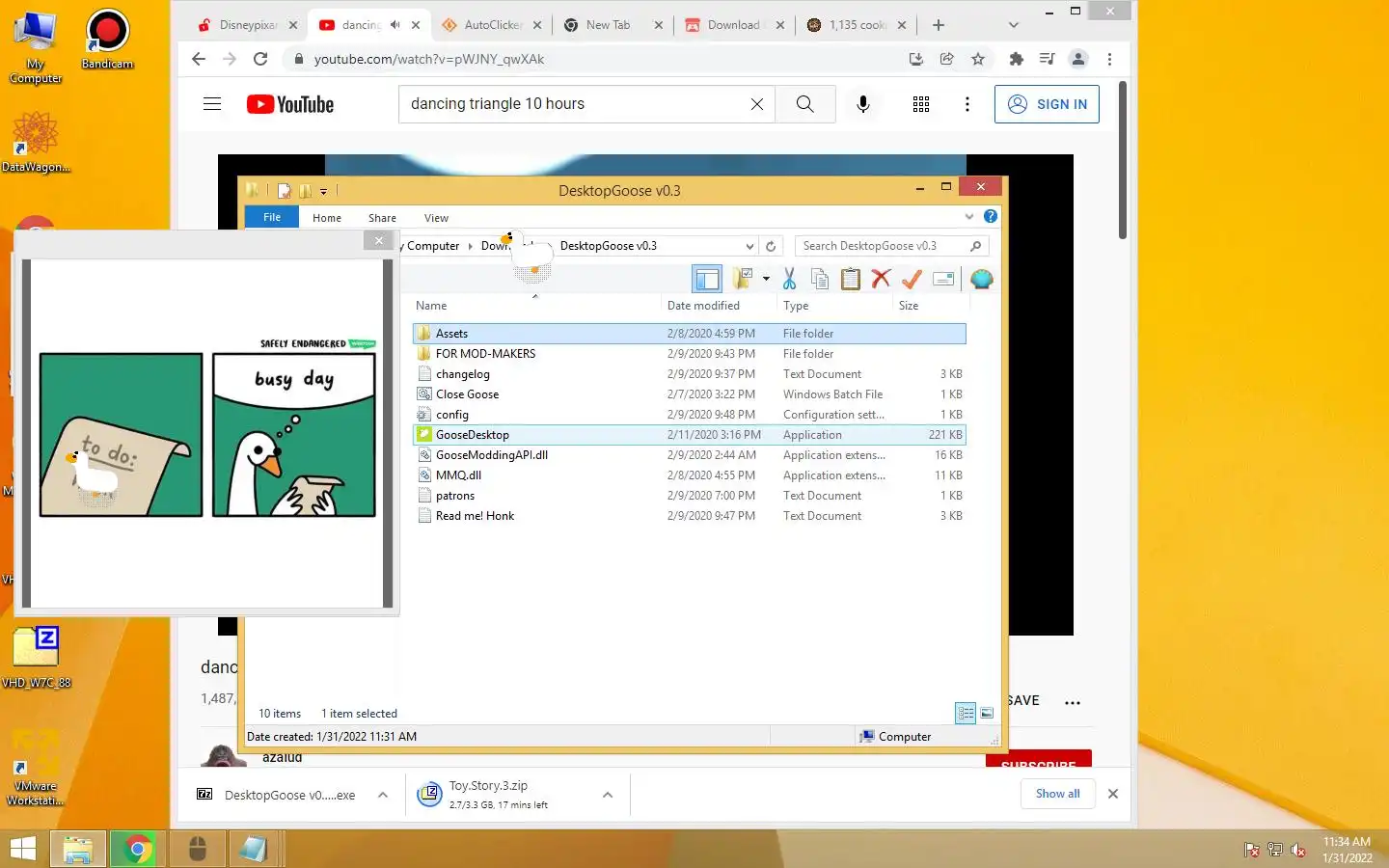
Task: Open the Chrome profile avatar
Action: 1078,59
